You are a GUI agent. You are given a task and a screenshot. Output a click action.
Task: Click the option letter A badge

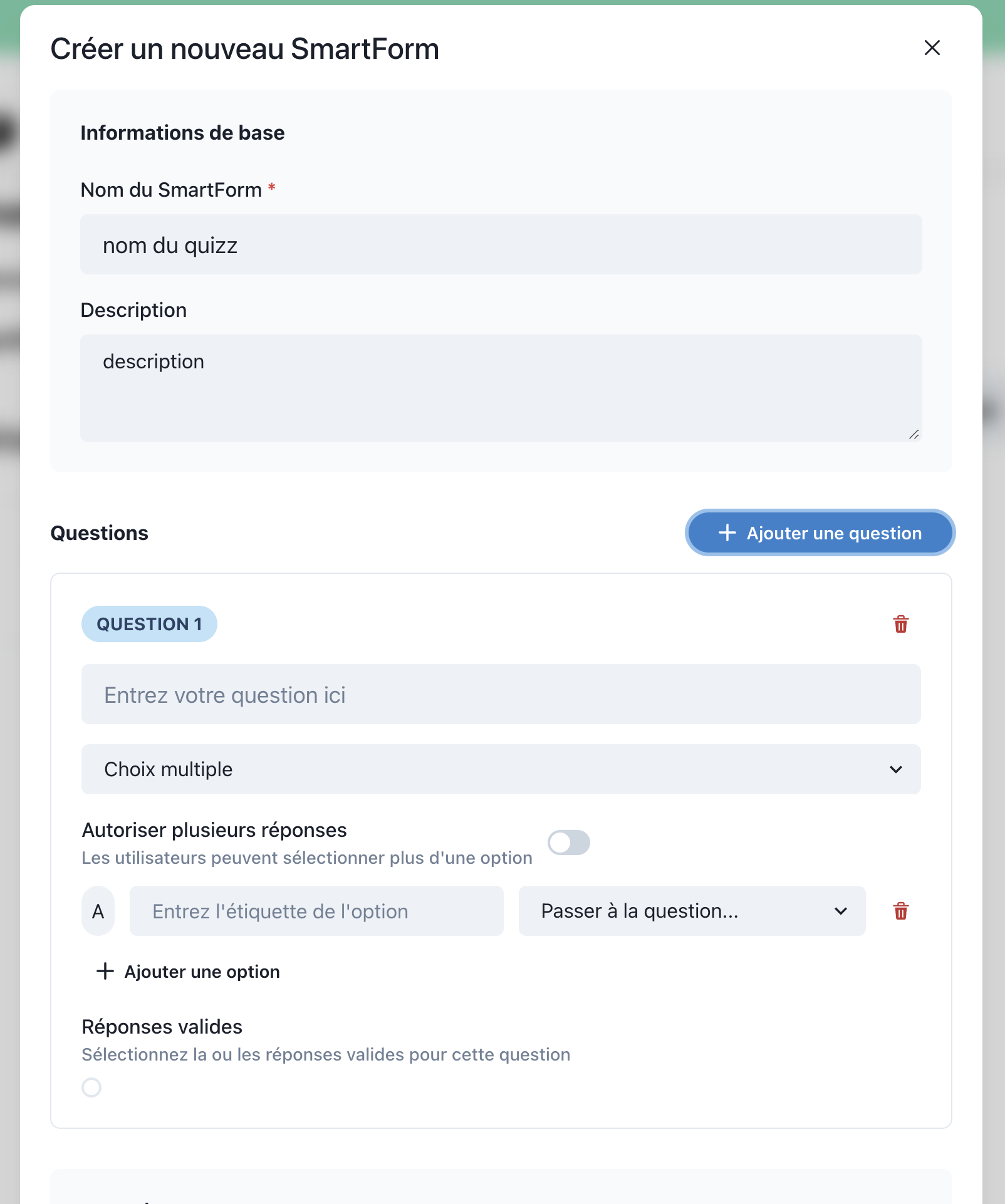tap(98, 911)
